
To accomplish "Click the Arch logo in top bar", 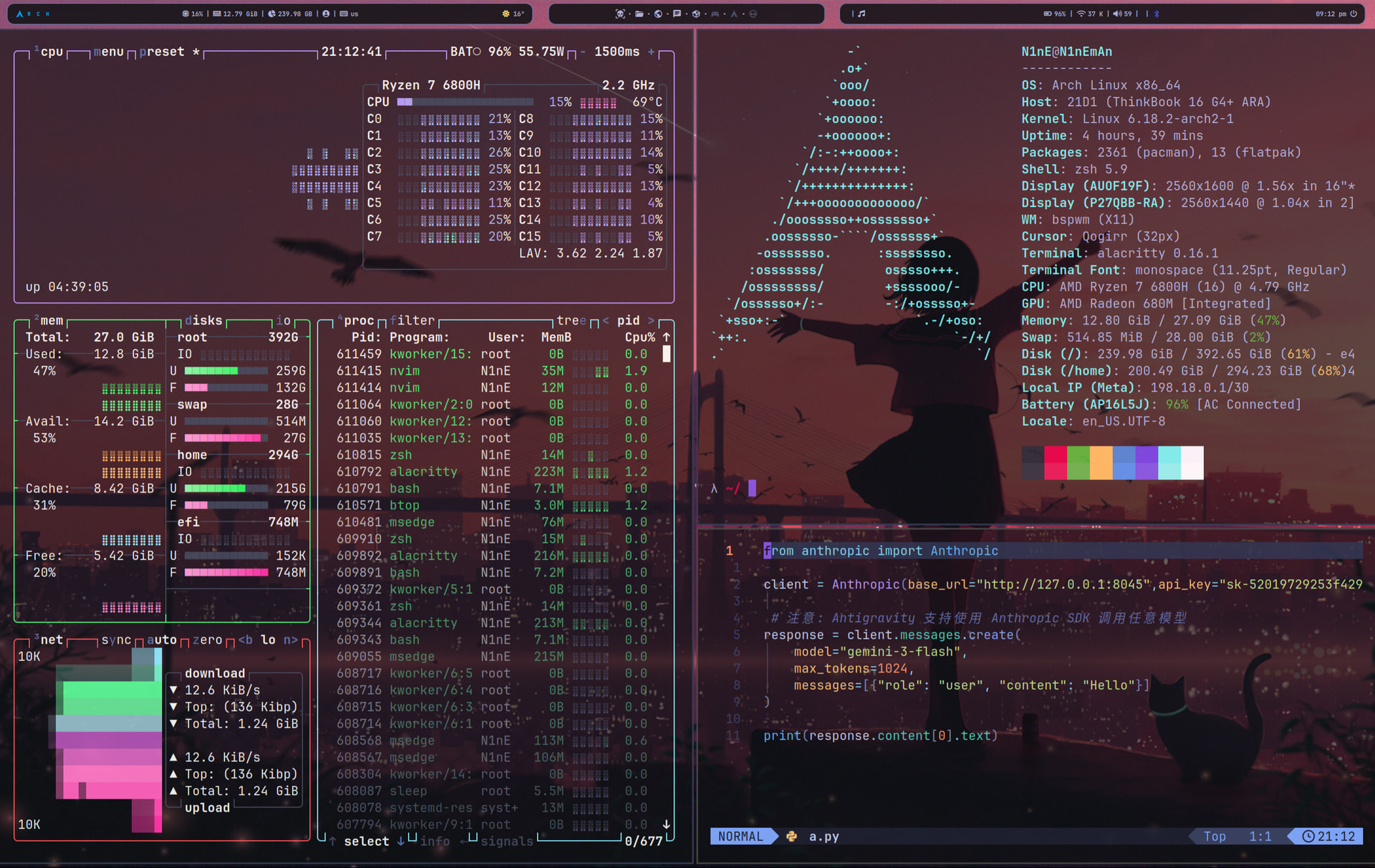I will tap(19, 14).
